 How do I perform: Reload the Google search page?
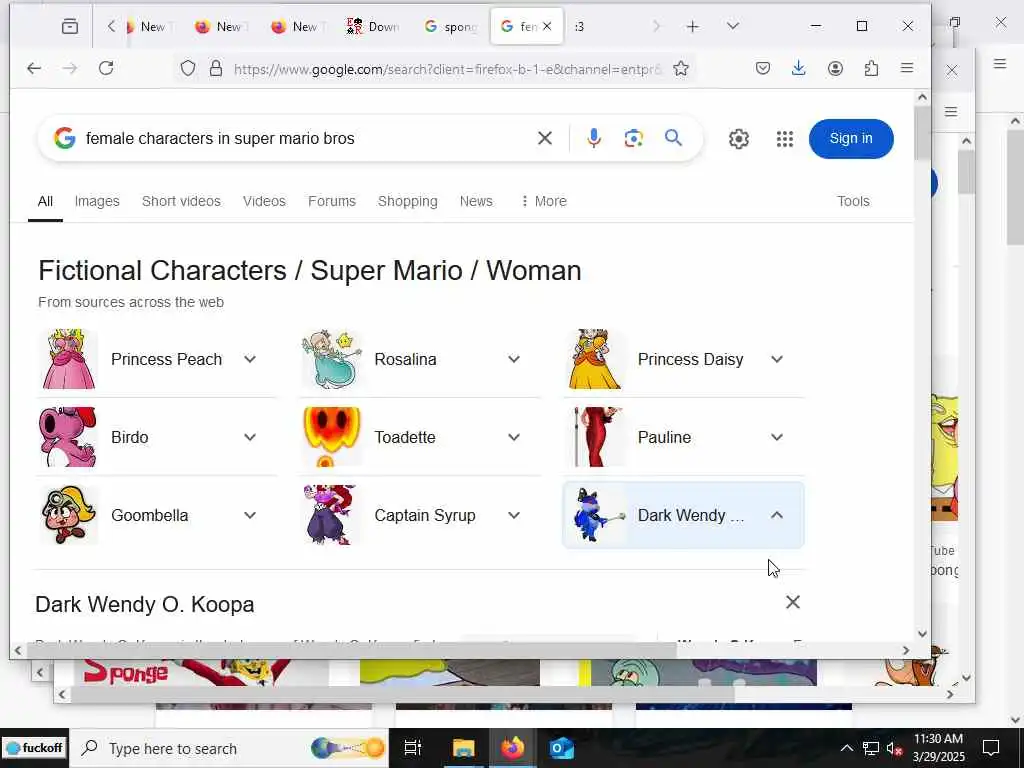(x=106, y=69)
